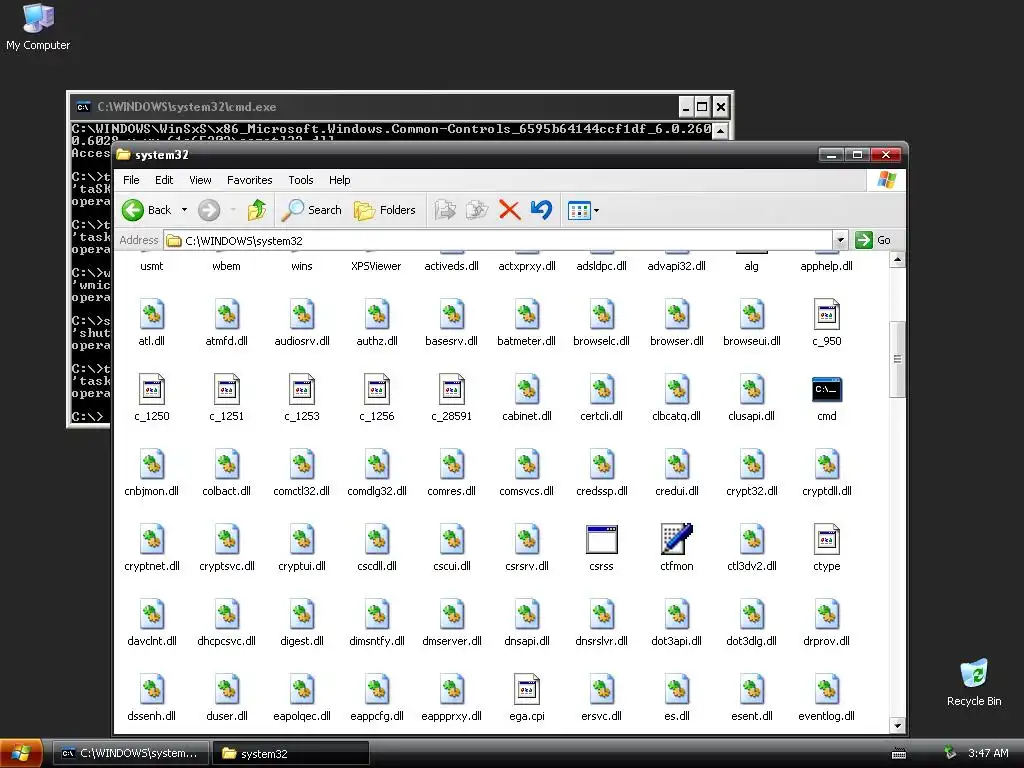The width and height of the screenshot is (1024, 768).
Task: Click the Safely Remove Hardware tray icon
Action: pyautogui.click(x=950, y=753)
